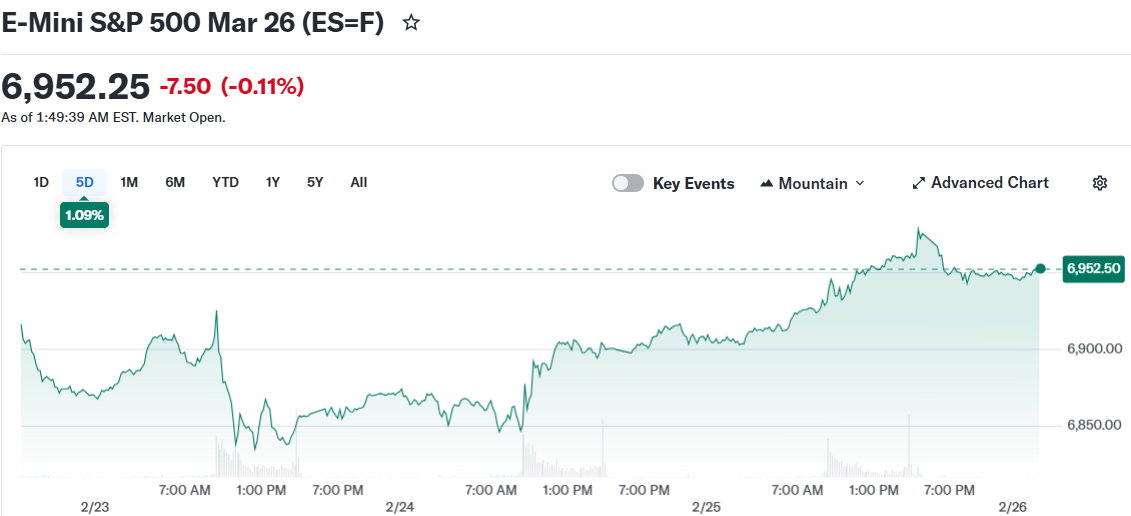The height and width of the screenshot is (516, 1131).
Task: Click the E-Mini S&P 500 Mar 26 title
Action: coord(193,23)
